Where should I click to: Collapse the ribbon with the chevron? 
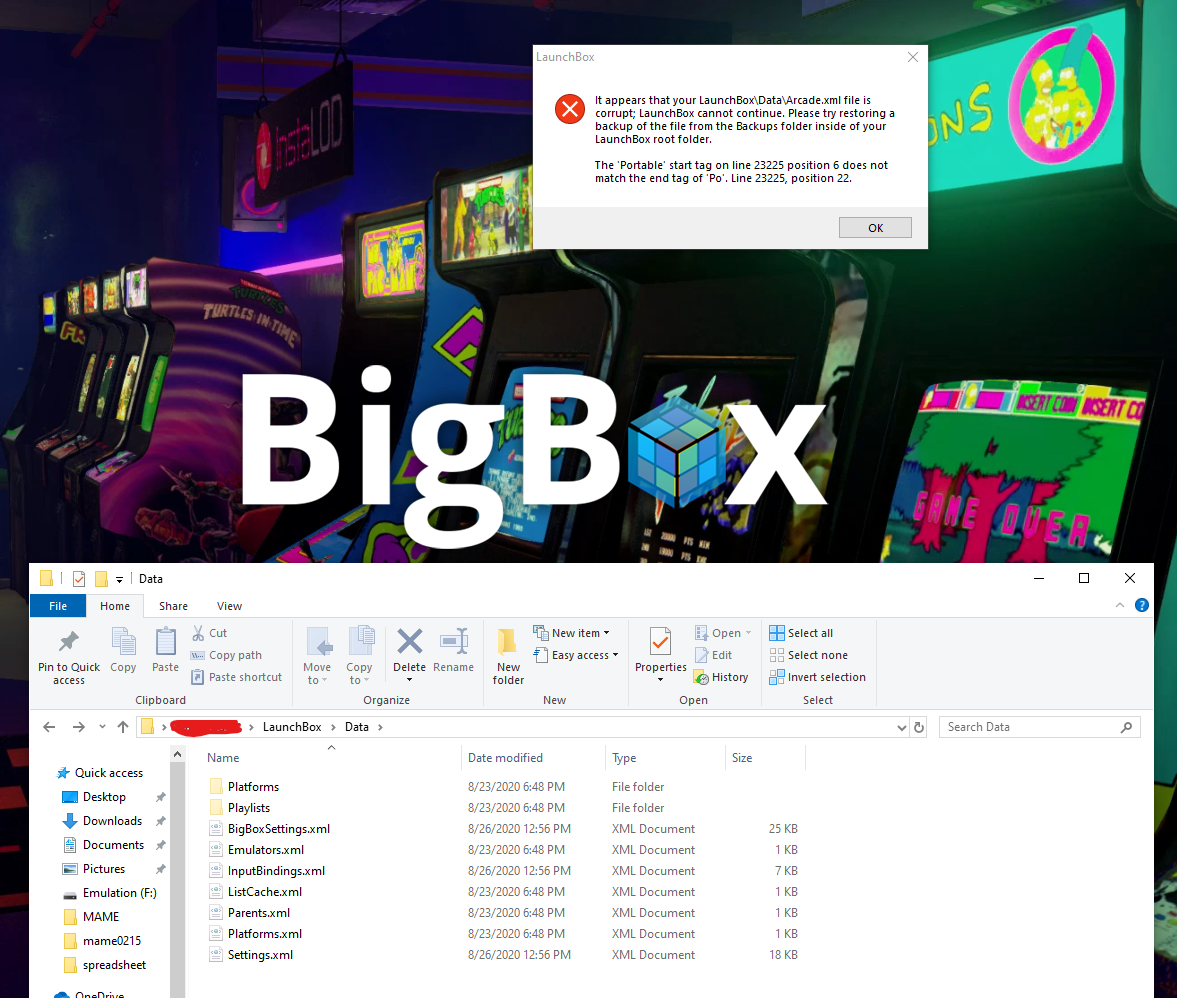[x=1120, y=605]
